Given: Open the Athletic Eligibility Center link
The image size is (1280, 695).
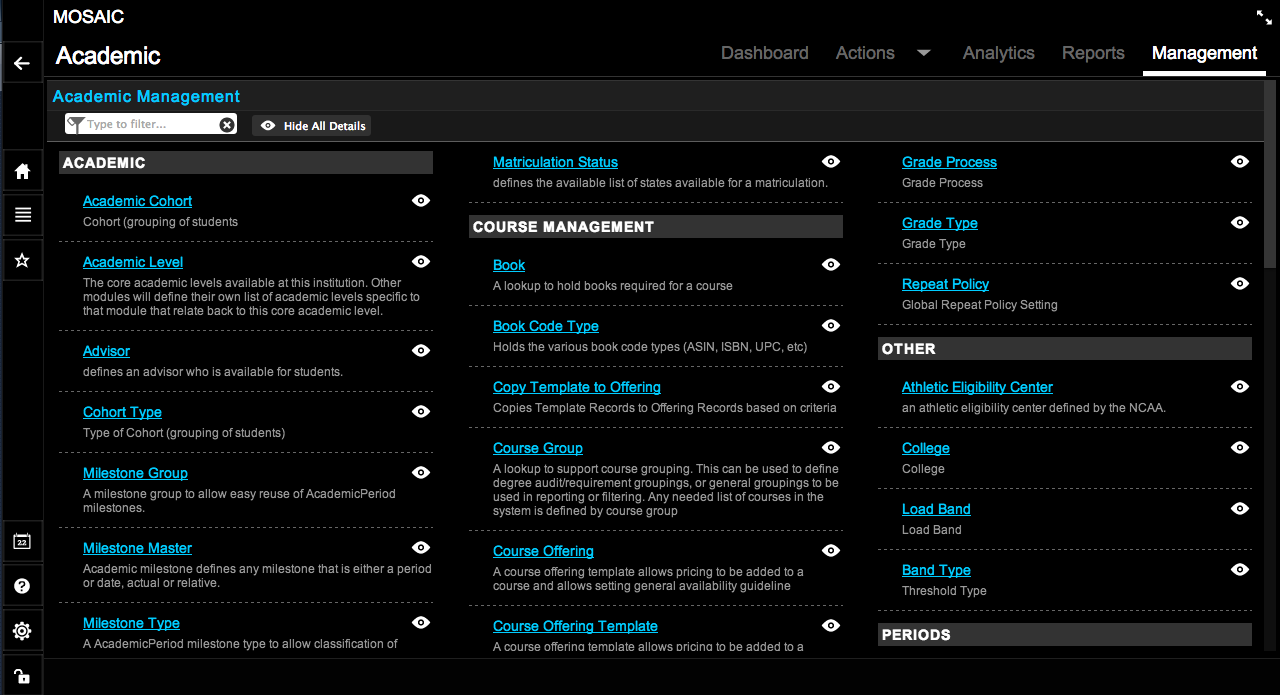Looking at the screenshot, I should click(x=977, y=387).
